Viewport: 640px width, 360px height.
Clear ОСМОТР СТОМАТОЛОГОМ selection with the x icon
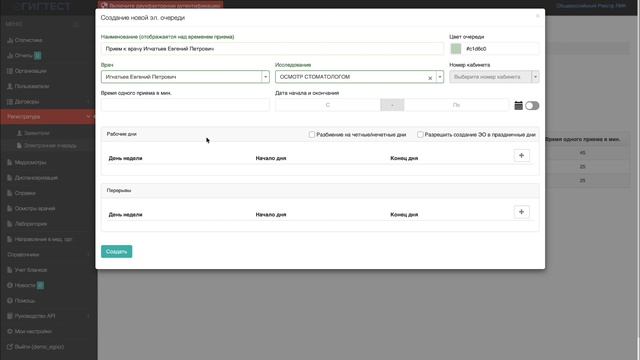pos(430,78)
